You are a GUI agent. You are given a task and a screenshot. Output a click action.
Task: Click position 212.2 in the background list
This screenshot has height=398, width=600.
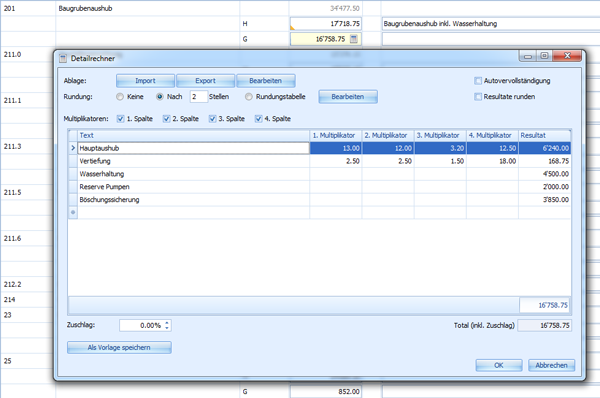(x=13, y=284)
